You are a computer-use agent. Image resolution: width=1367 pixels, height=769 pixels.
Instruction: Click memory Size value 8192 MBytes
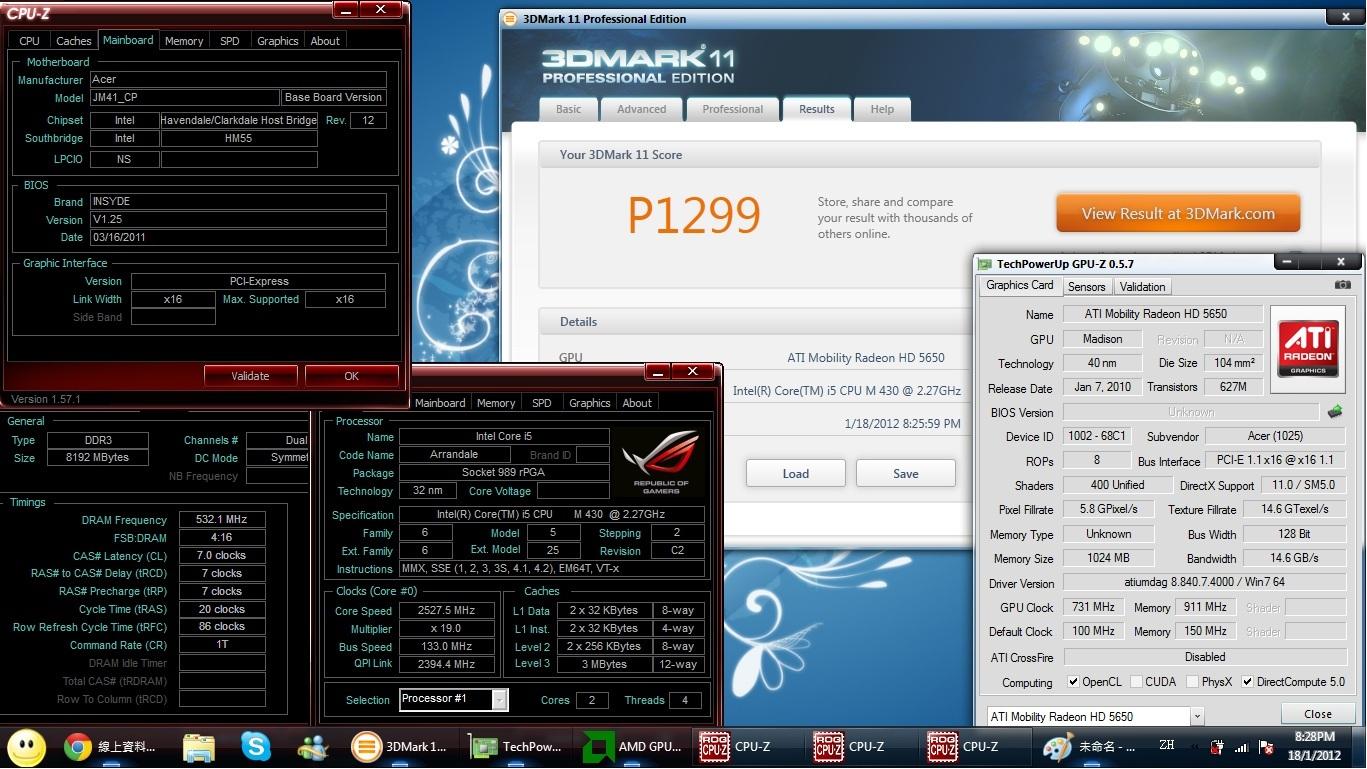96,458
